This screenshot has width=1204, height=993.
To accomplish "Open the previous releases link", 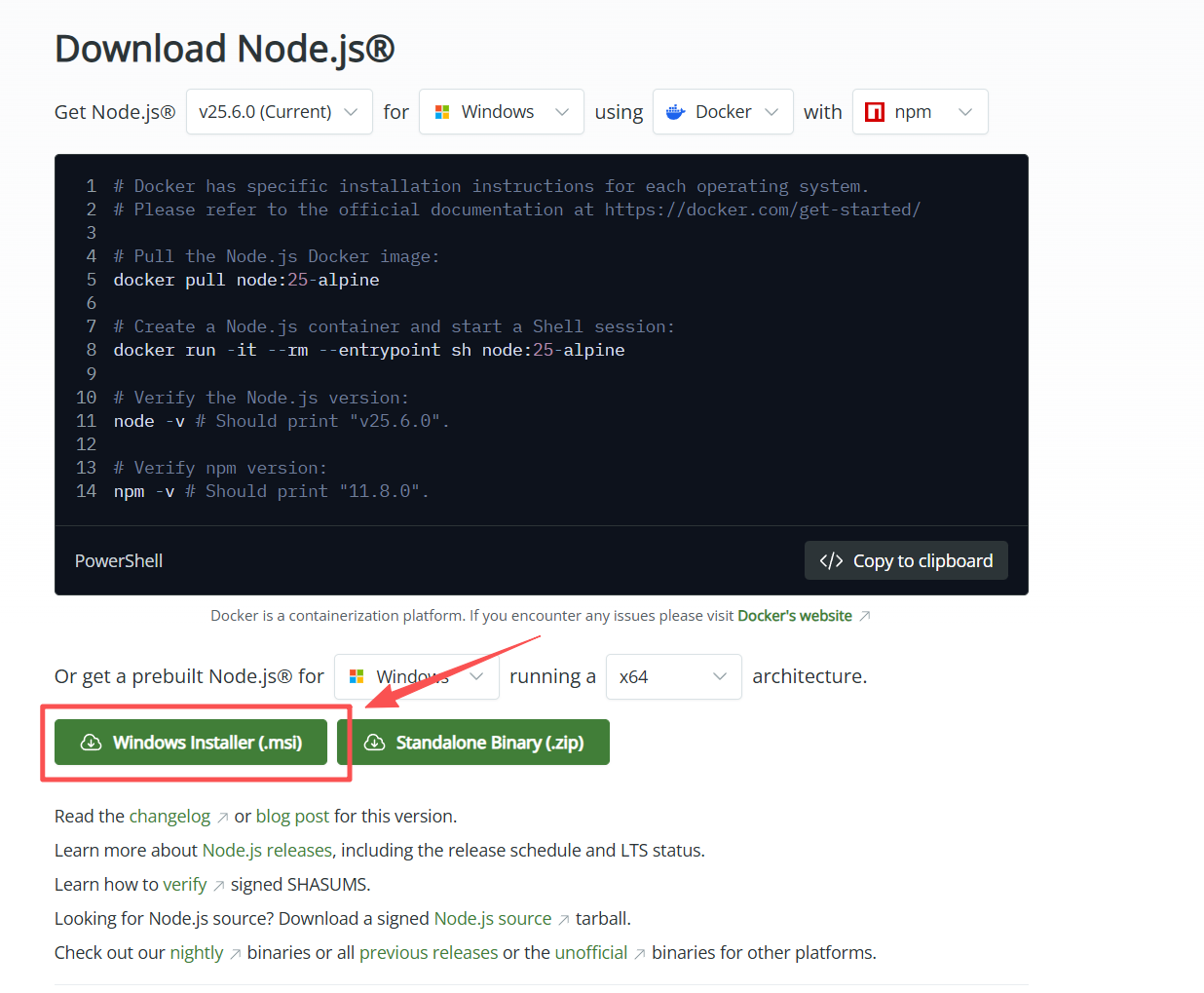I will [429, 953].
